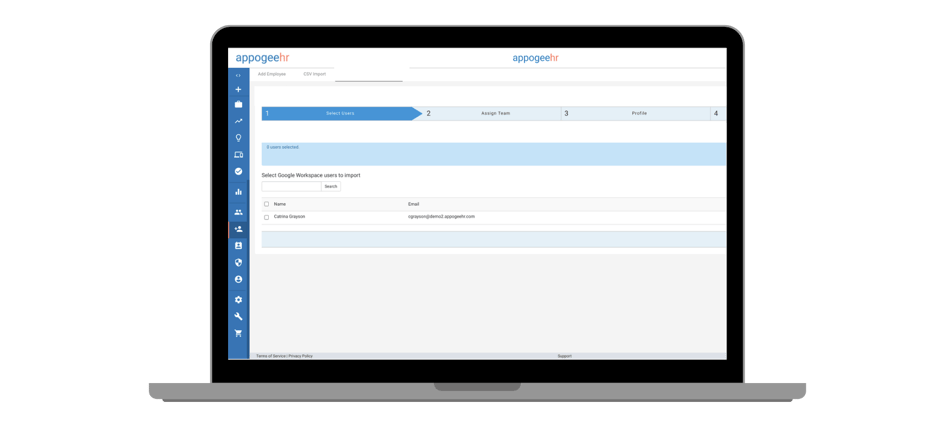Click the email cgrayson@demo2.appogeehr.com
952x446 pixels.
point(441,217)
